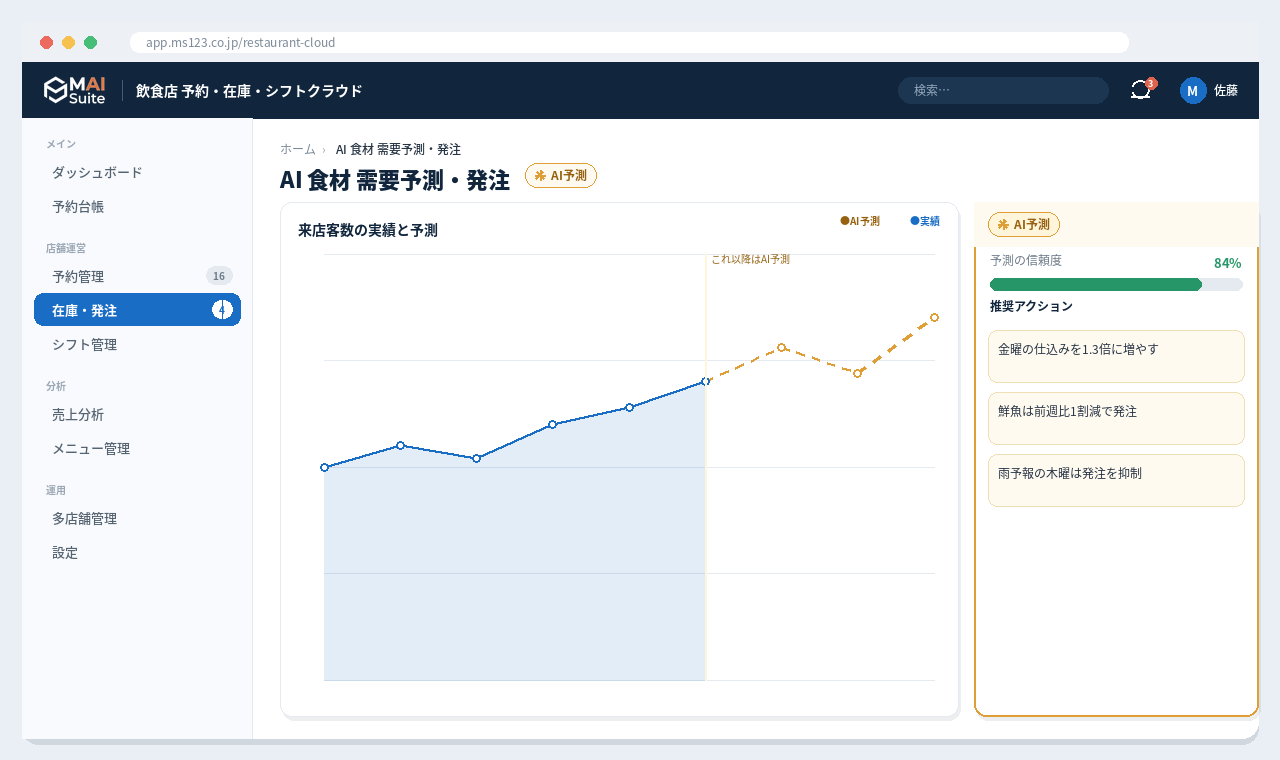1280x760 pixels.
Task: Click the orange AI予測 legend dot
Action: click(845, 220)
